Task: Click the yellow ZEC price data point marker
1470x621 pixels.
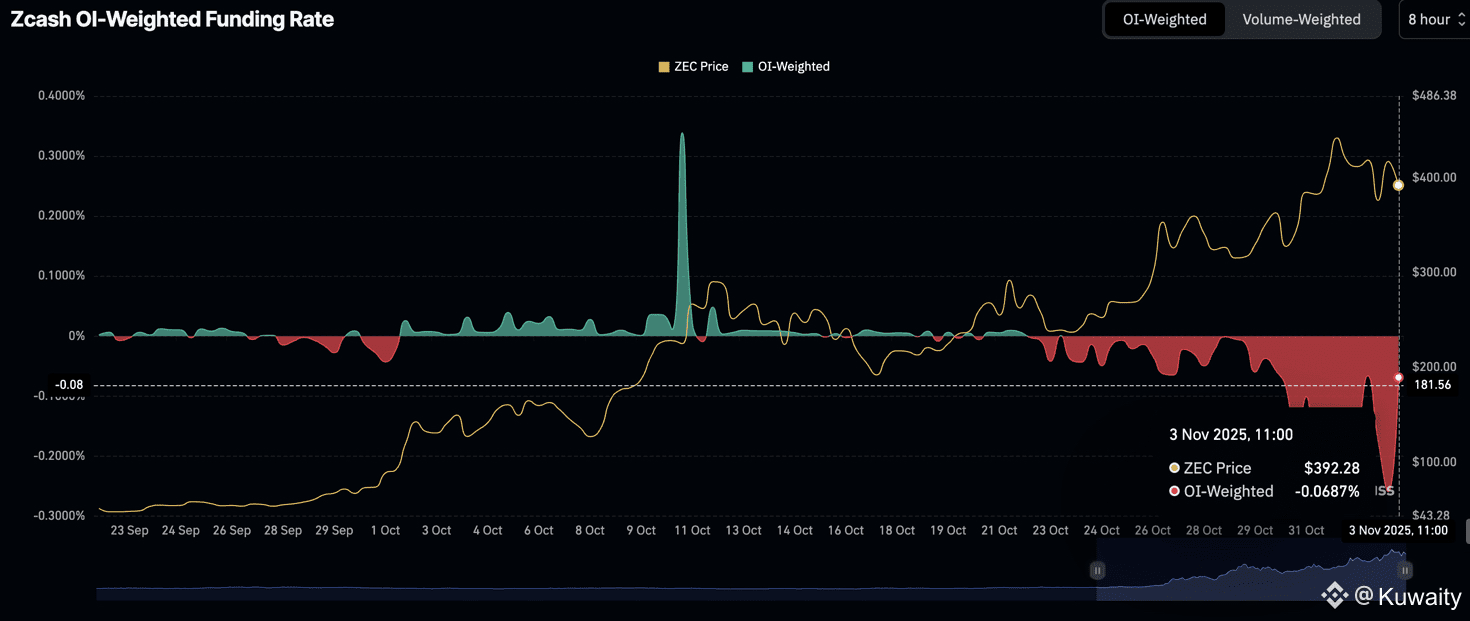Action: tap(1398, 185)
